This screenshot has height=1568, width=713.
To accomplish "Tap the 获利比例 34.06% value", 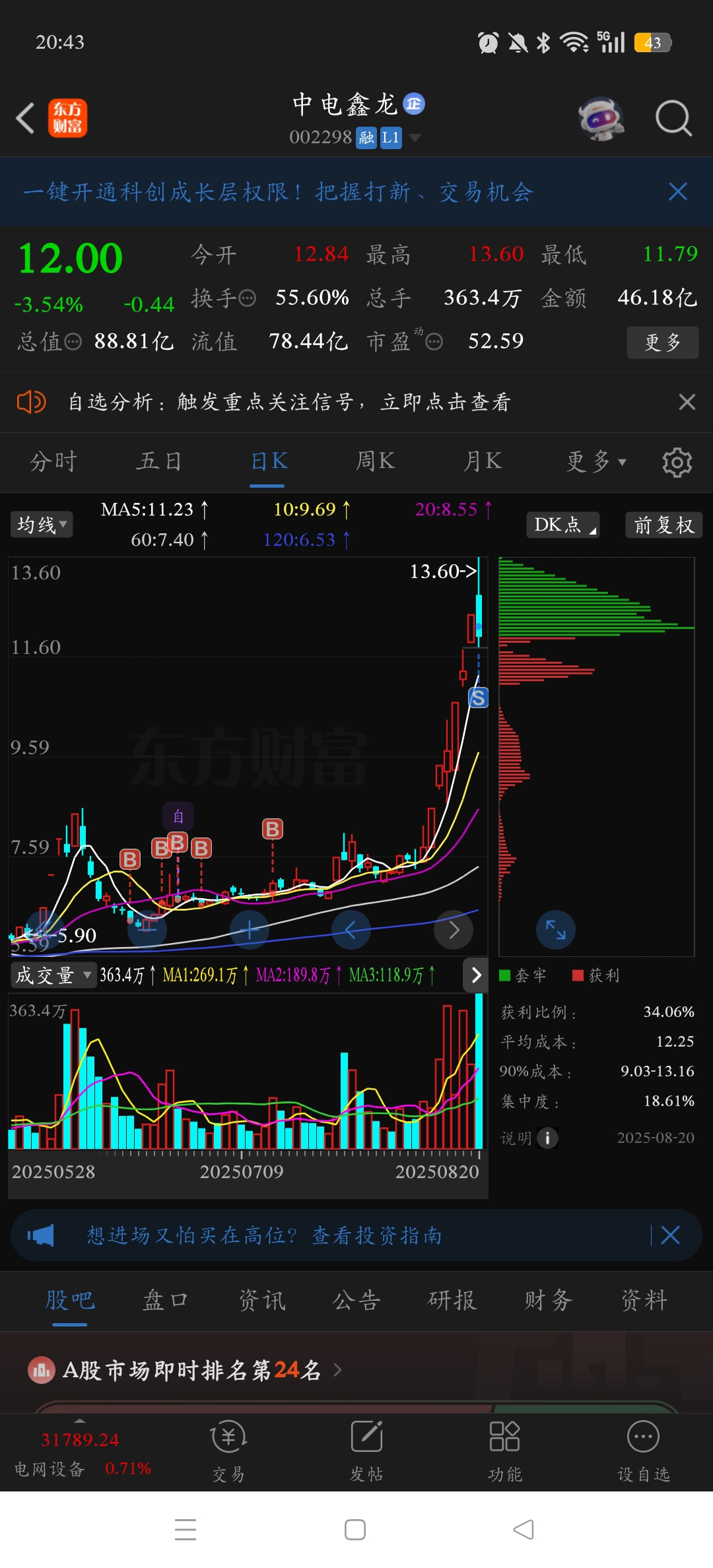I will [x=669, y=1012].
